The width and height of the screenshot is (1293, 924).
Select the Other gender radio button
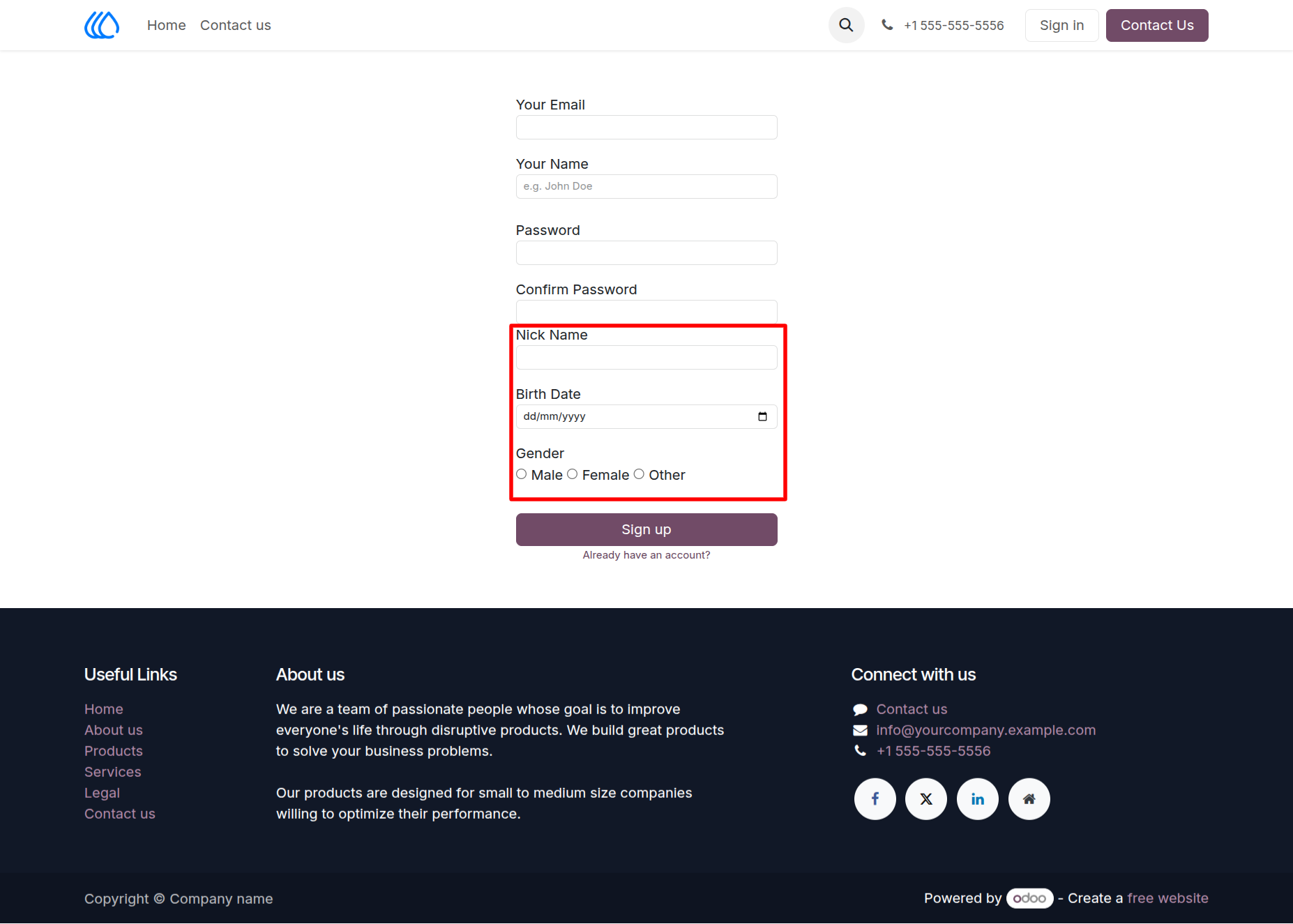[x=639, y=474]
